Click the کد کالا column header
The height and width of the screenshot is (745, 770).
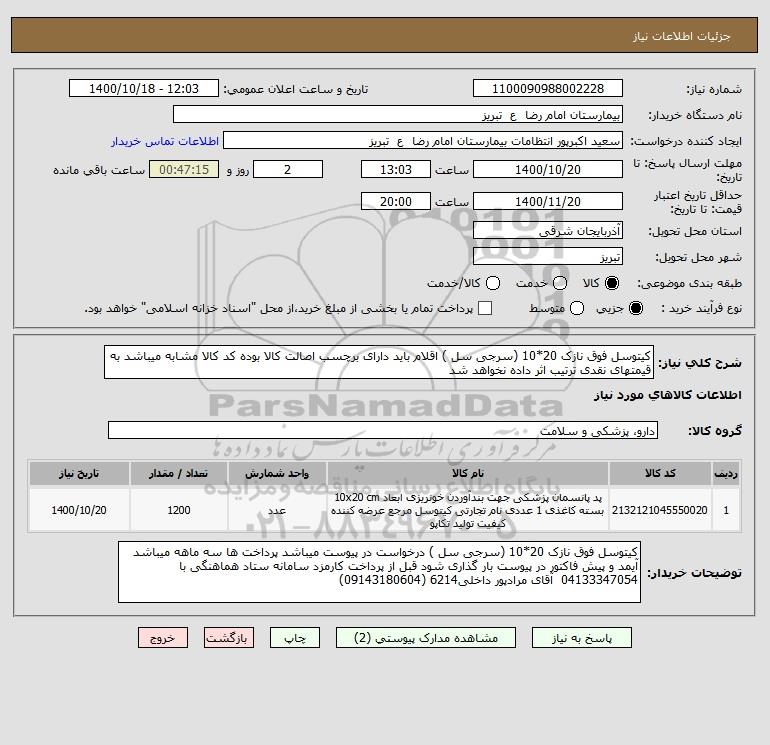point(660,473)
